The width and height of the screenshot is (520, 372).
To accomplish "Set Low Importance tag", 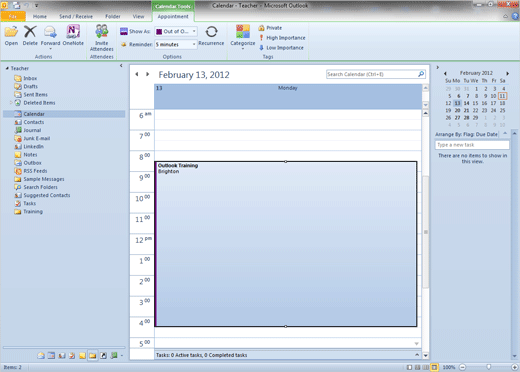I will pyautogui.click(x=281, y=48).
